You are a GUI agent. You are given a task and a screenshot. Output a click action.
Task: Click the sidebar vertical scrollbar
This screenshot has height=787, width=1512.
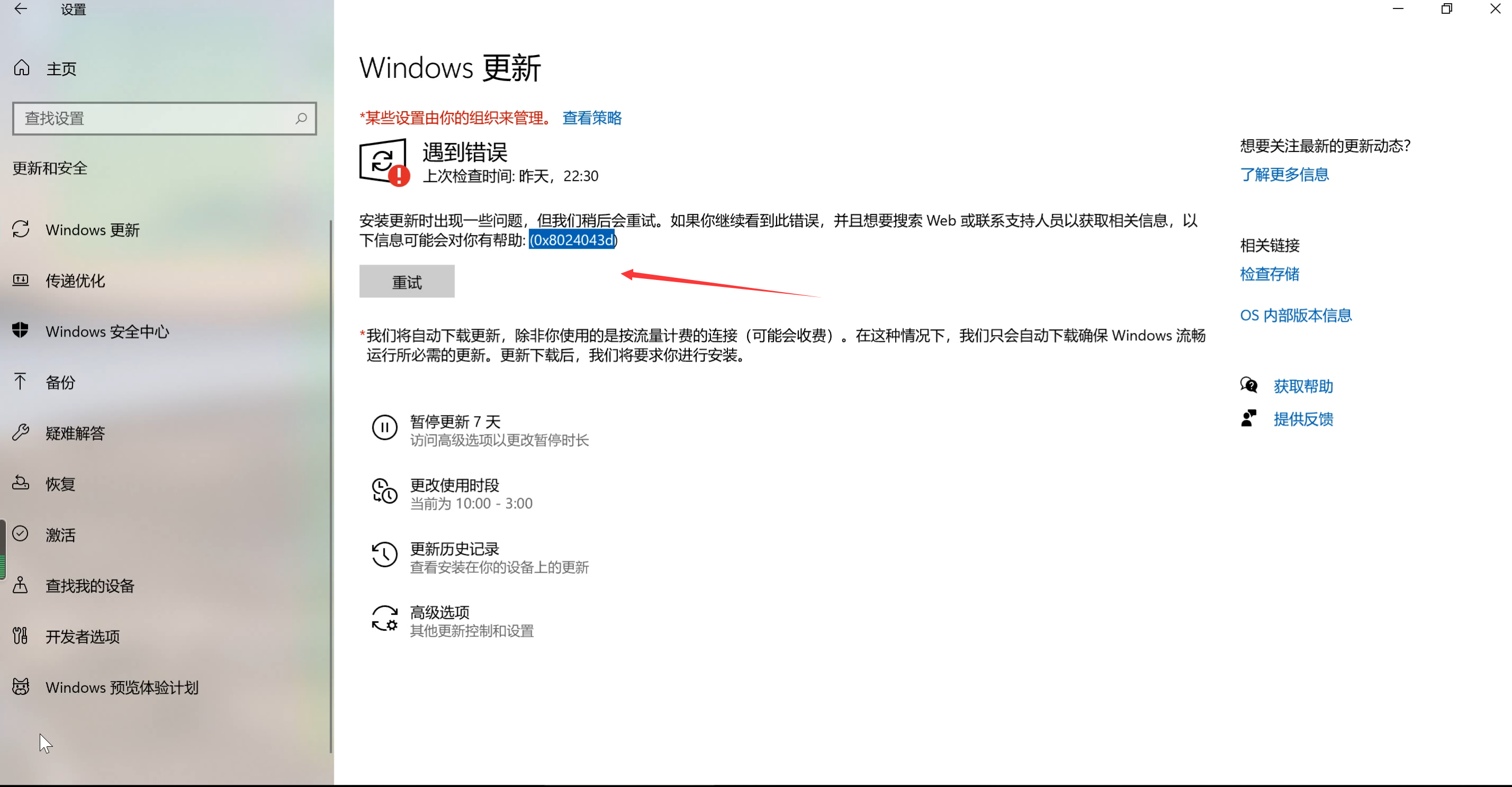[x=331, y=486]
